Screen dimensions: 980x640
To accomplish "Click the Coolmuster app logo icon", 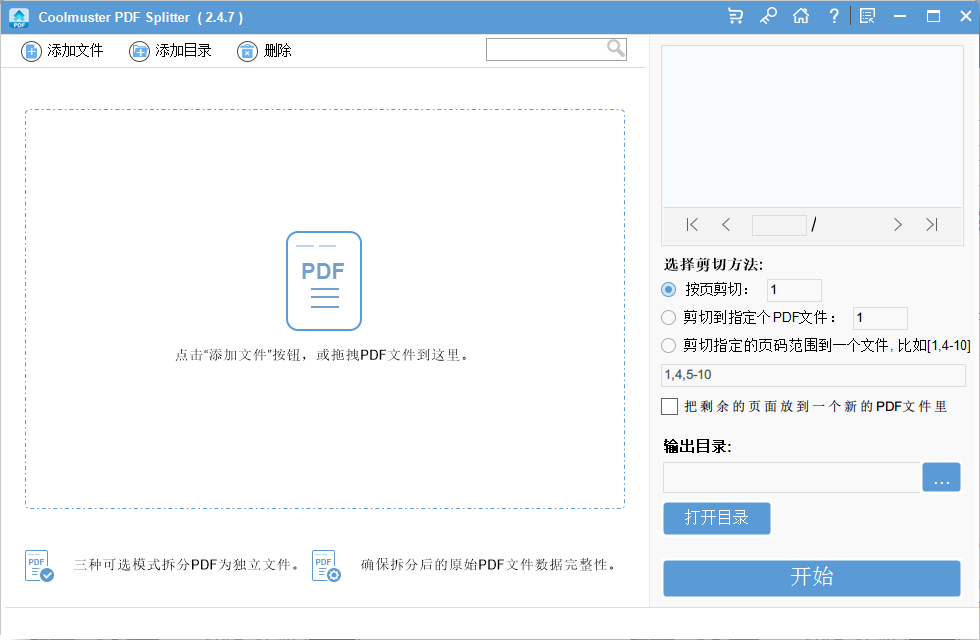I will [19, 17].
